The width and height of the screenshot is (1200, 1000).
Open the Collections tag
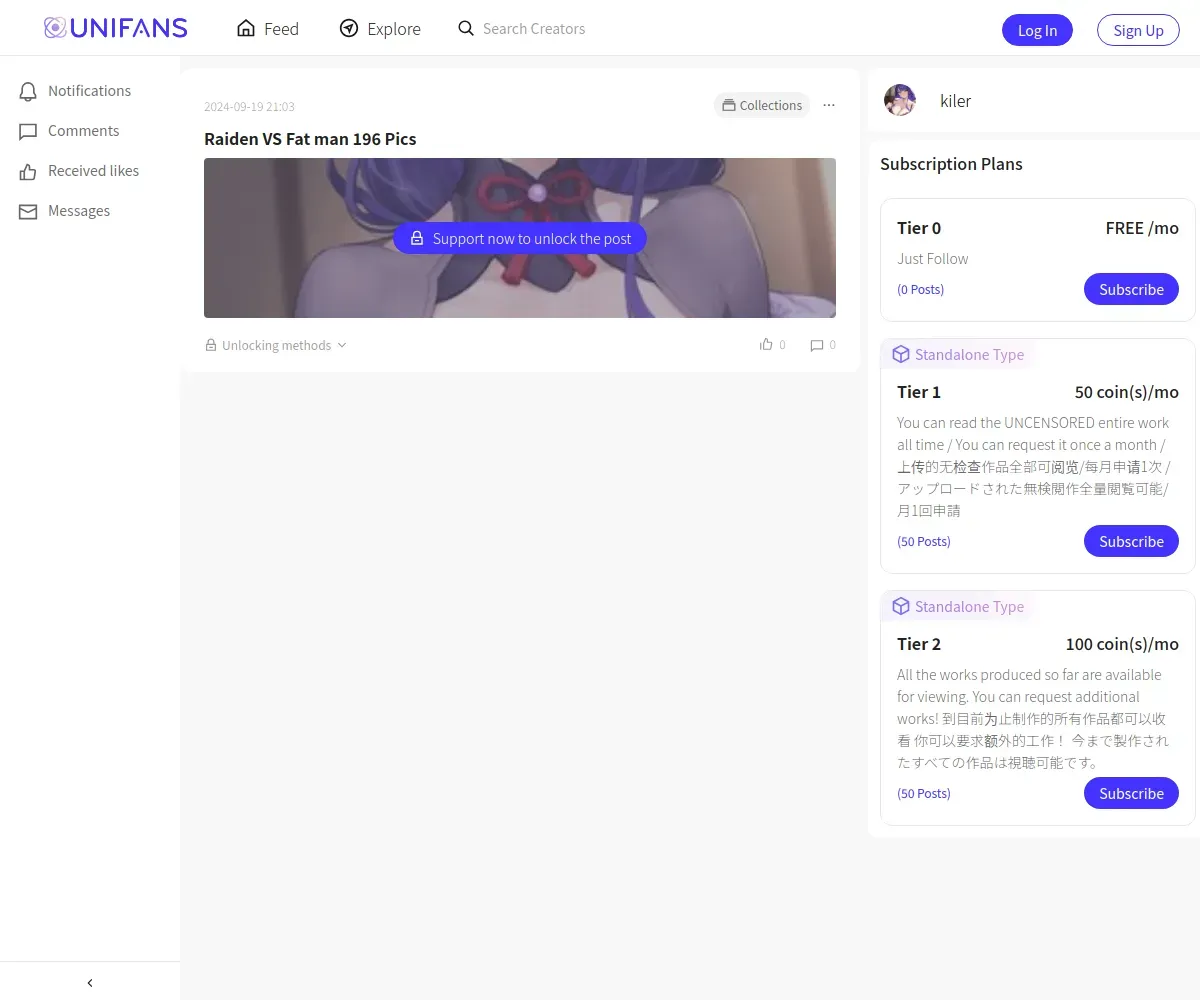762,105
